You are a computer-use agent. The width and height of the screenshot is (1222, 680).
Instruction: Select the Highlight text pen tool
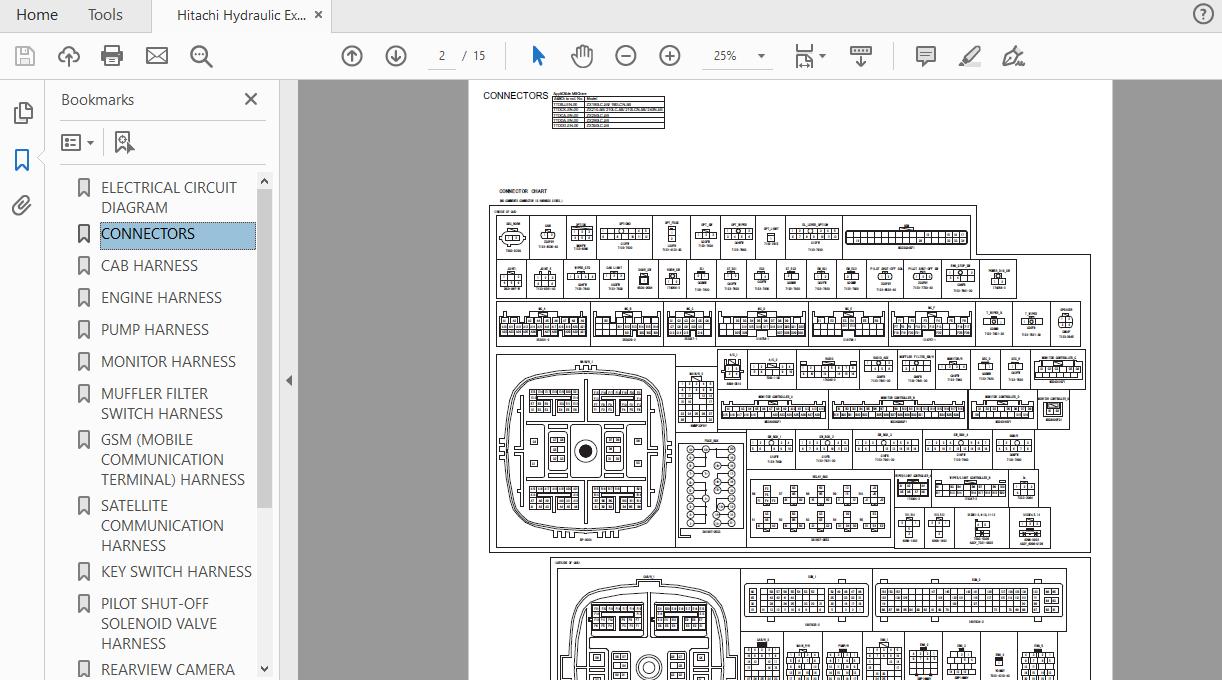970,56
